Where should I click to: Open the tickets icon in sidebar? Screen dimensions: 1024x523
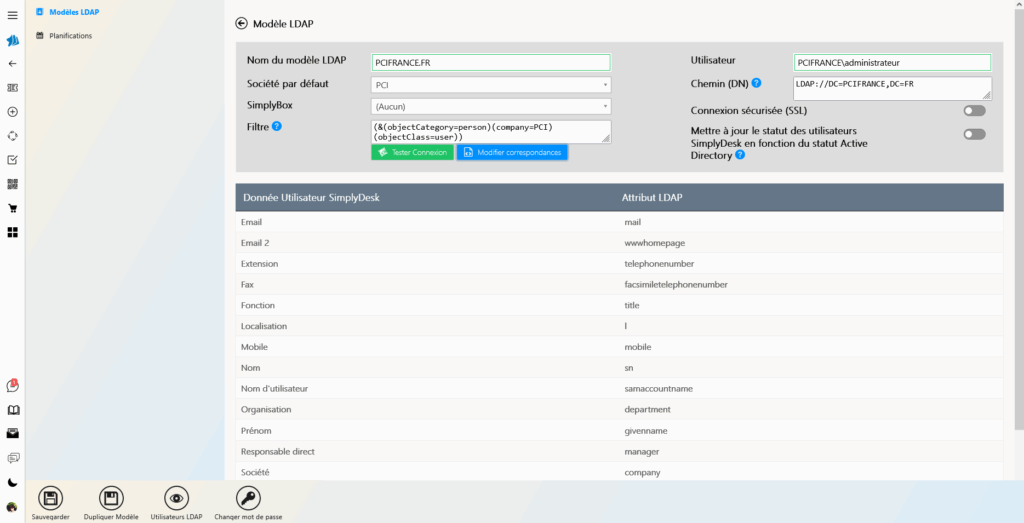[x=12, y=87]
